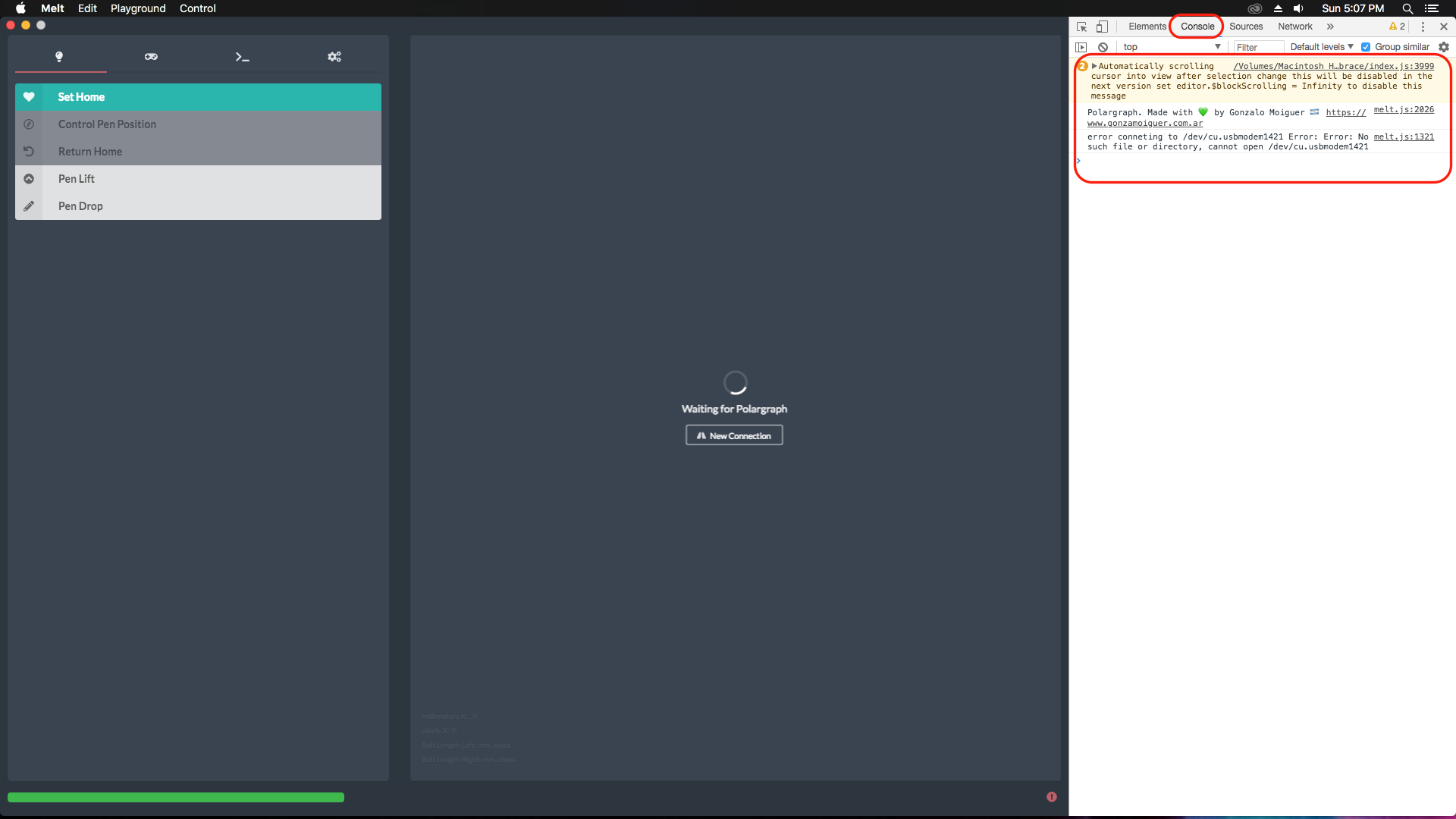Type in the console Filter field
1456x819 pixels.
coord(1257,46)
